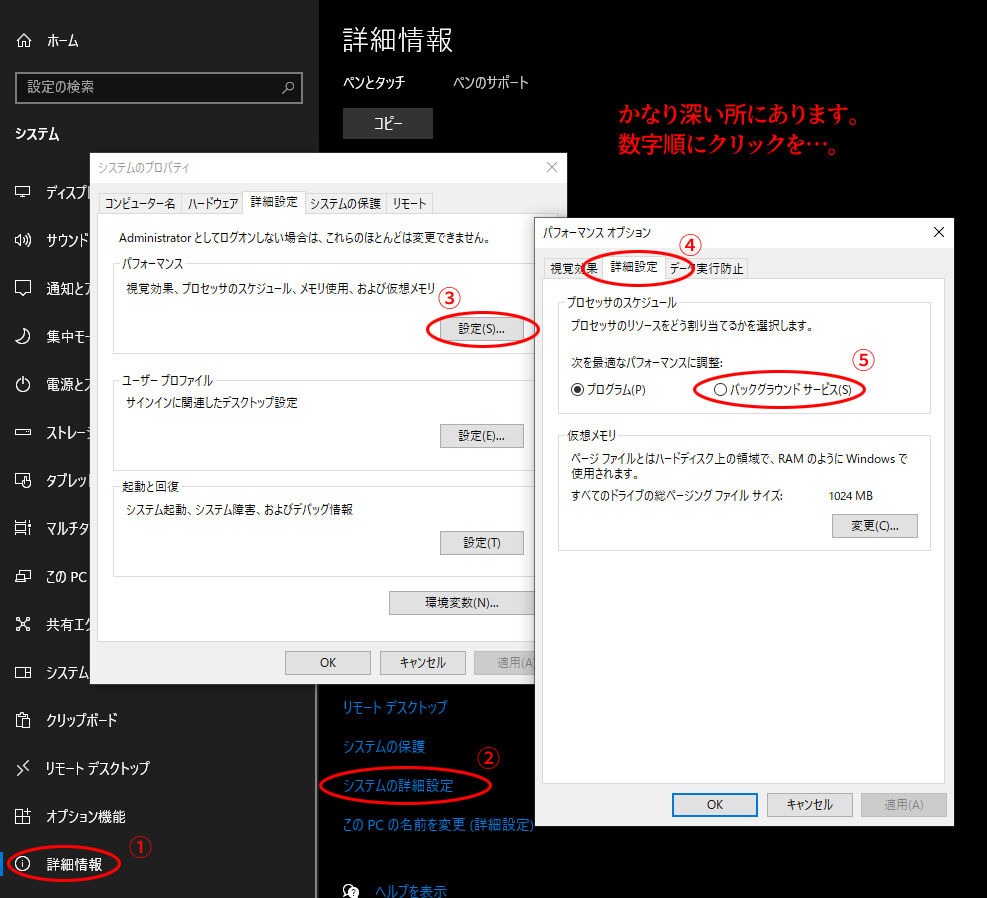Click the システムの詳細設定 link
Screen dimensions: 987x898
pyautogui.click(x=398, y=786)
